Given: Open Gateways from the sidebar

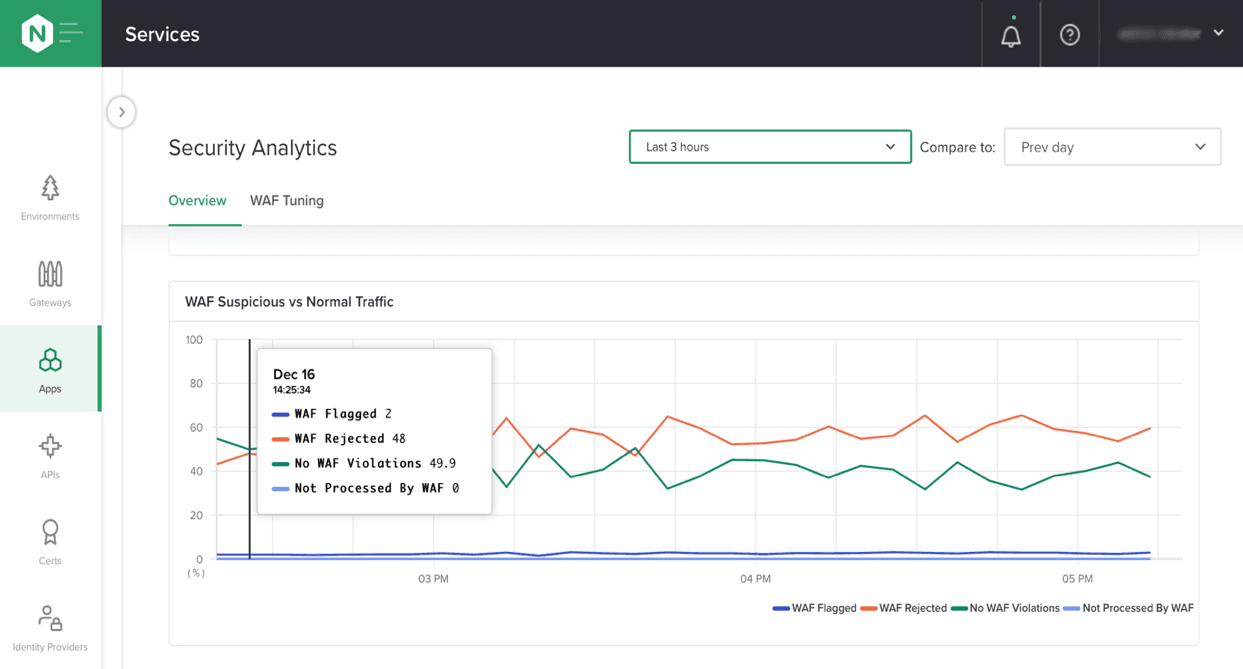Looking at the screenshot, I should pyautogui.click(x=50, y=283).
